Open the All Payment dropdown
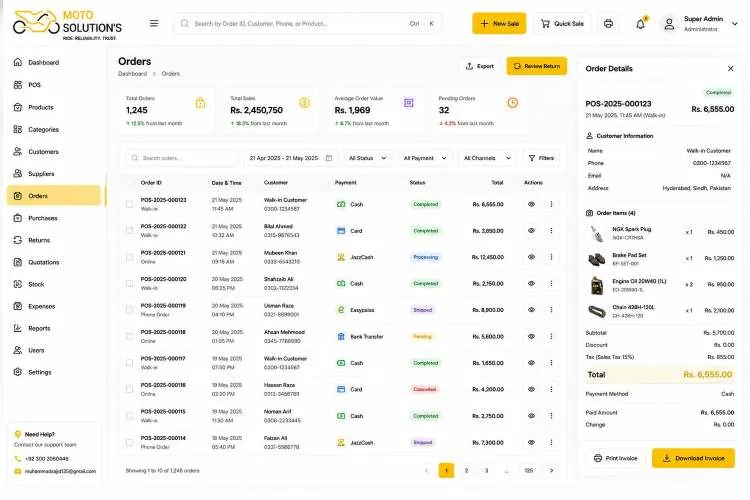 coord(425,158)
